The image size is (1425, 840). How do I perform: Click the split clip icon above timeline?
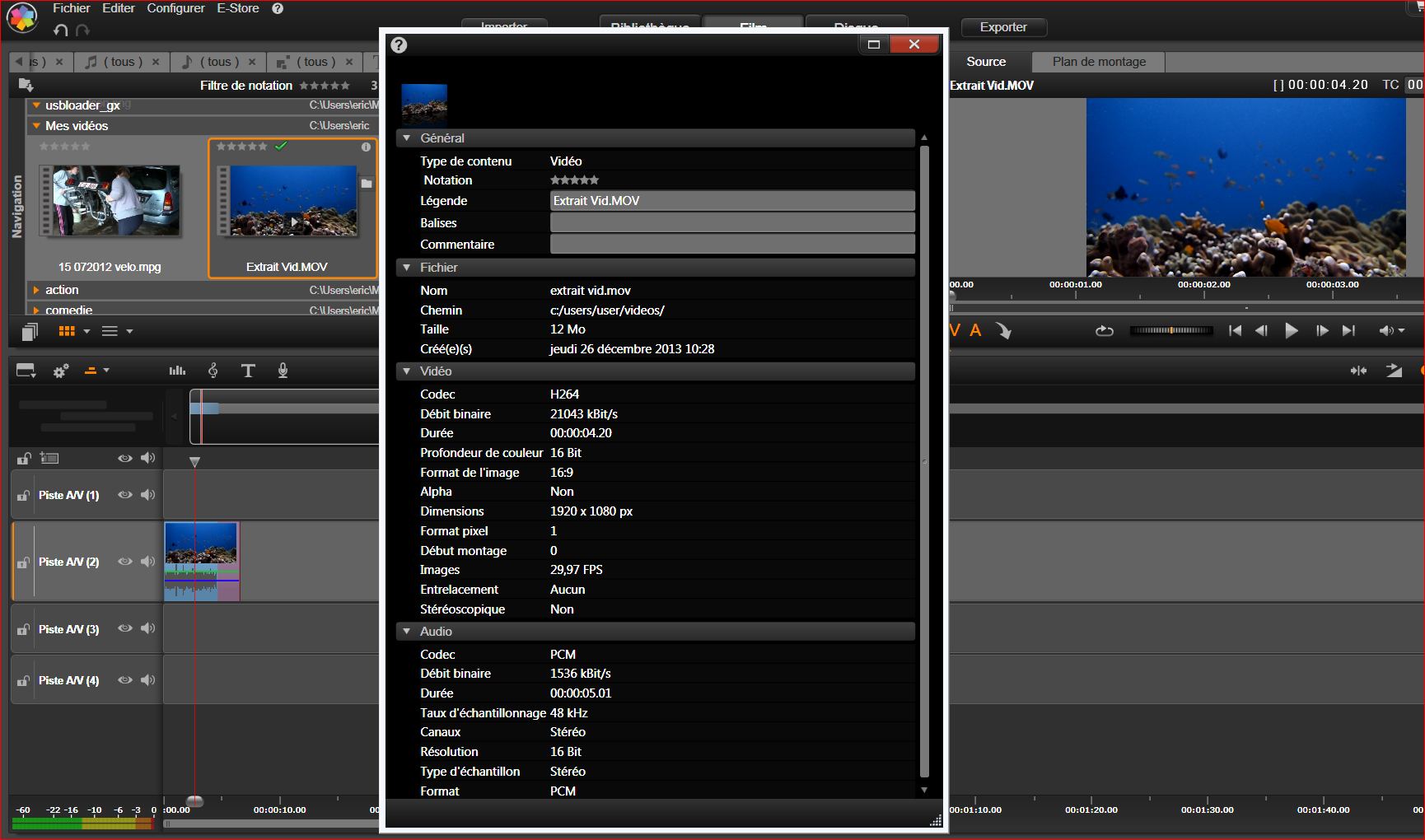(1358, 371)
